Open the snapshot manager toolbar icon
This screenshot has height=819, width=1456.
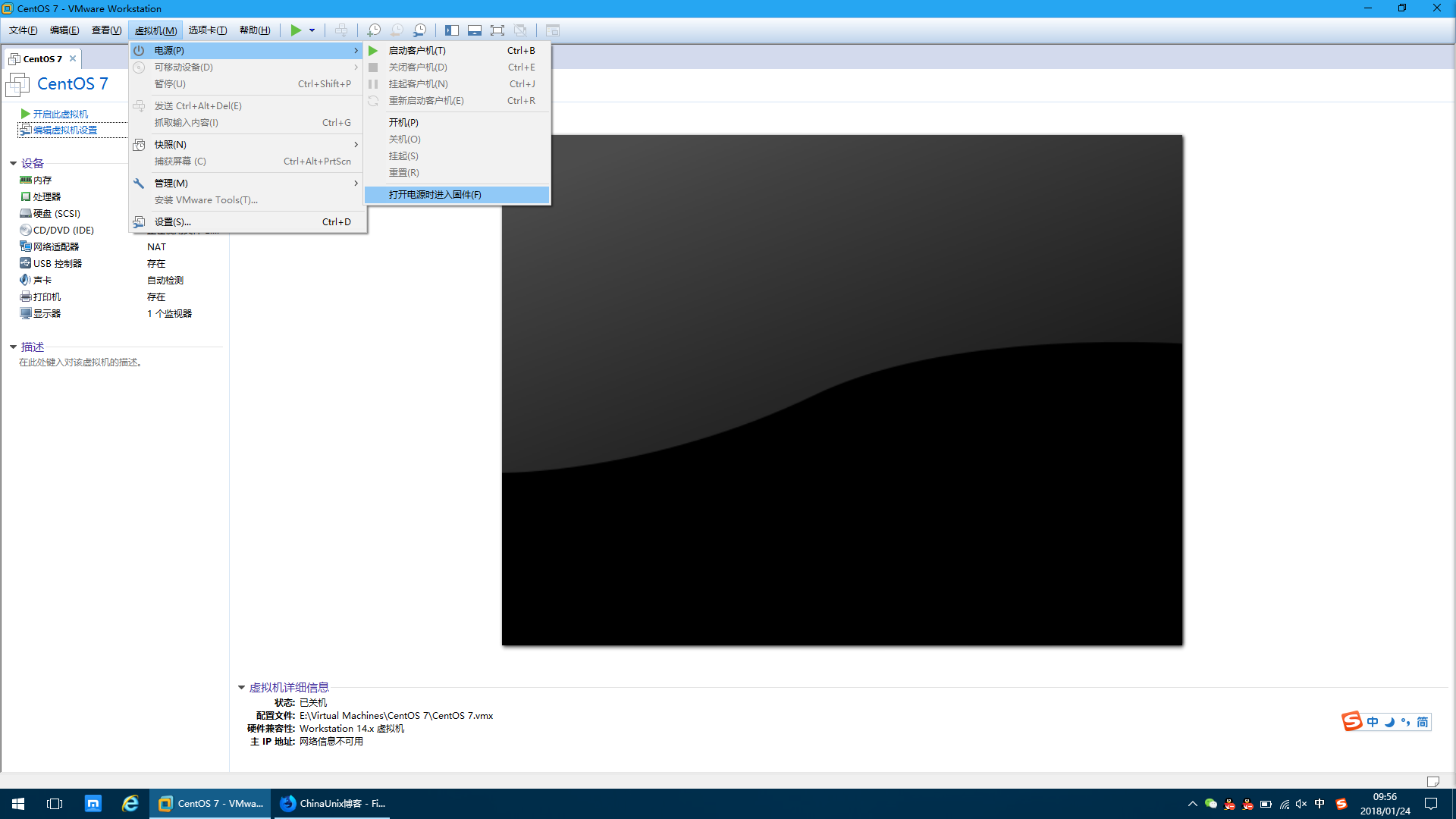click(419, 30)
